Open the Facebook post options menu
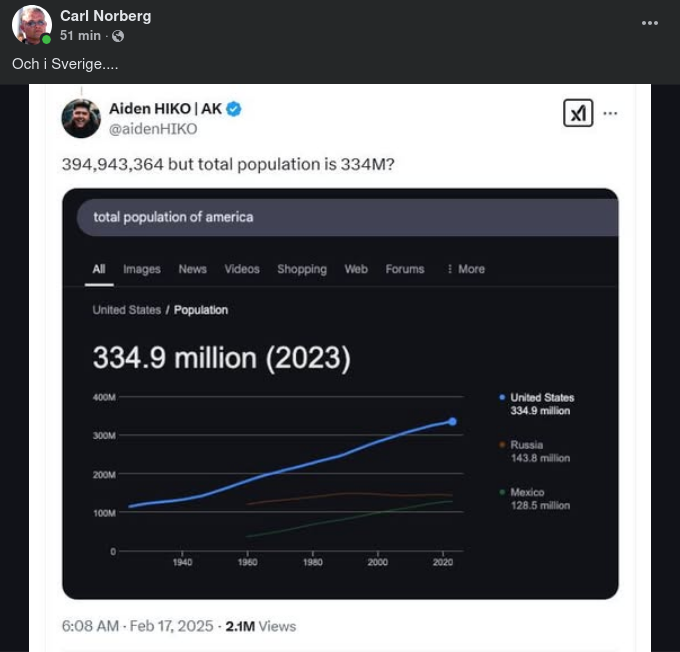This screenshot has width=680, height=652. pyautogui.click(x=650, y=23)
